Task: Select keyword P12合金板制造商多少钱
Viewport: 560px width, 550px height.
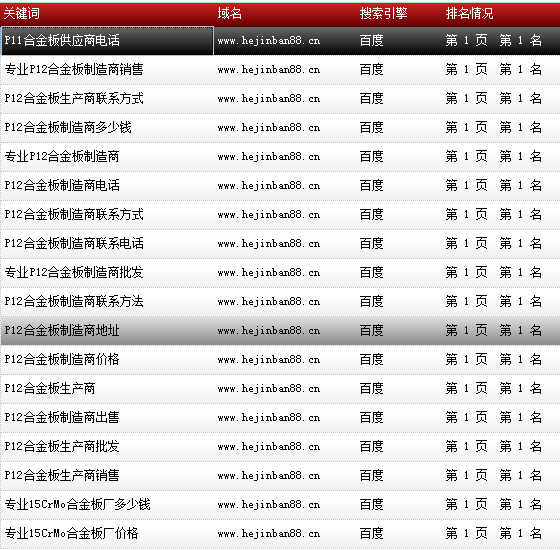Action: (x=68, y=127)
